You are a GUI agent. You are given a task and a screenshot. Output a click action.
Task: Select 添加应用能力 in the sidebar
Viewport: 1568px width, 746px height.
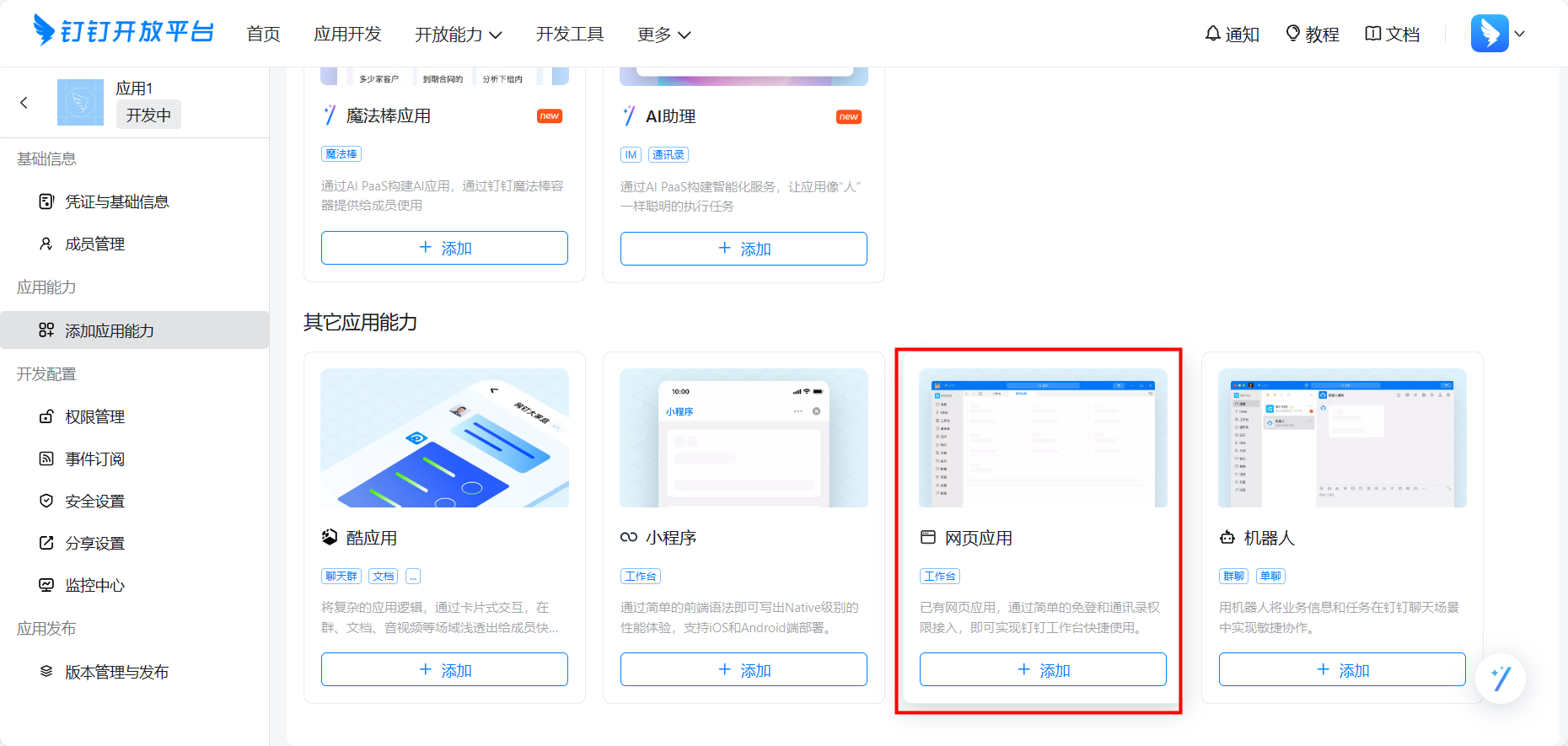pos(135,330)
